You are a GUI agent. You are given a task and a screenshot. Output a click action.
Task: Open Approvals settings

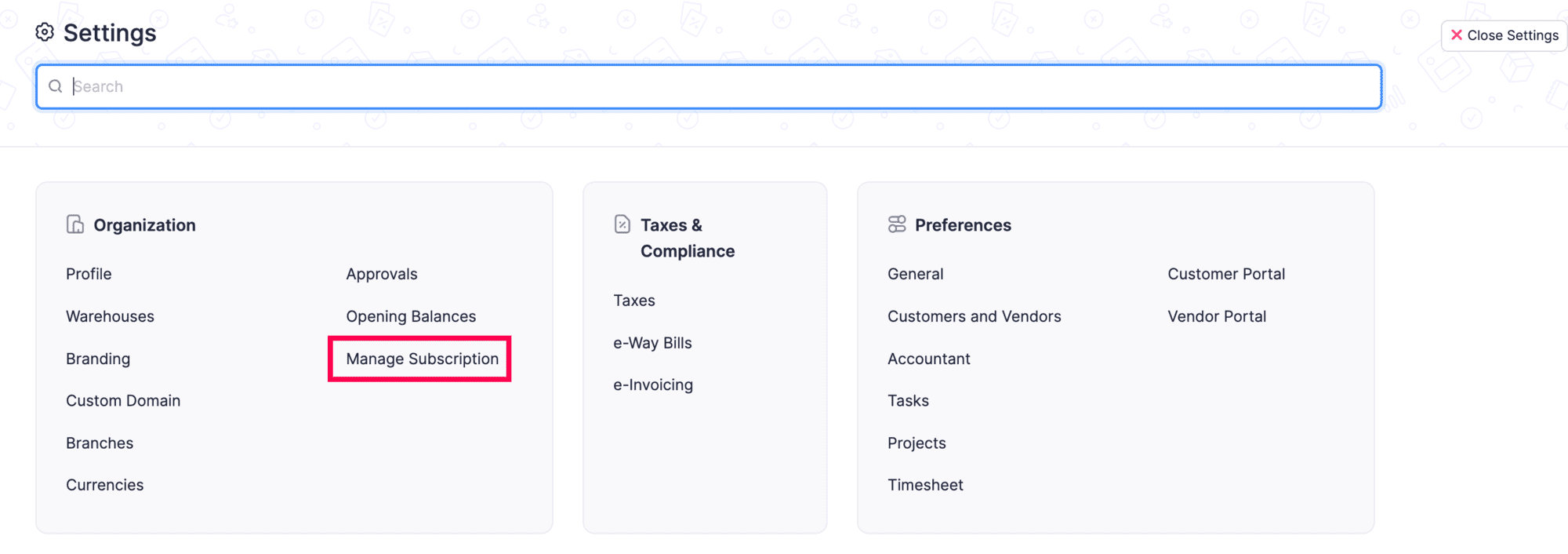click(x=382, y=274)
